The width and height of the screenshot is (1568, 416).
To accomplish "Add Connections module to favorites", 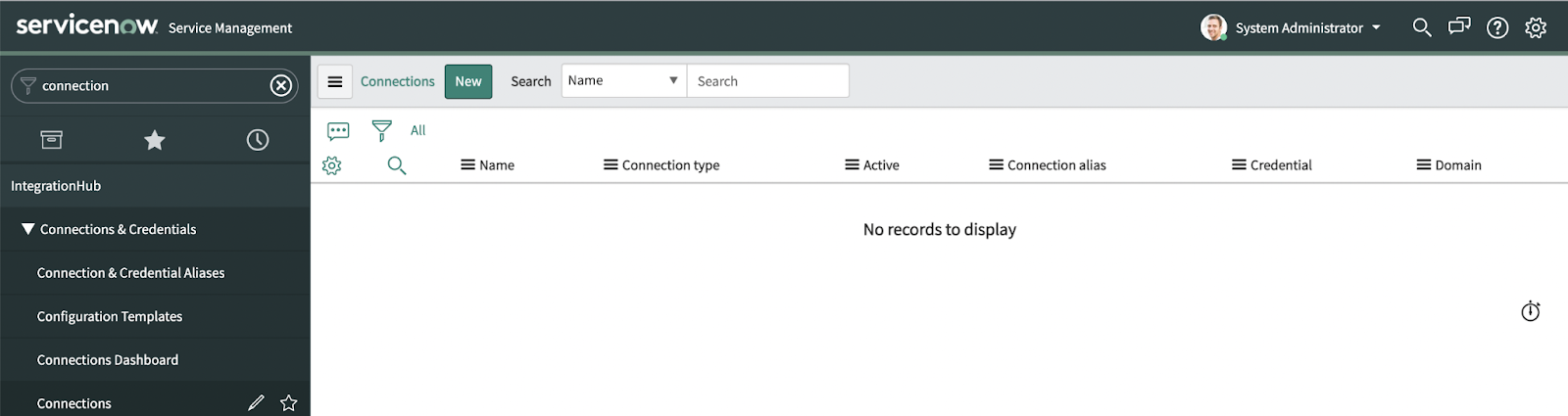I will tap(288, 402).
